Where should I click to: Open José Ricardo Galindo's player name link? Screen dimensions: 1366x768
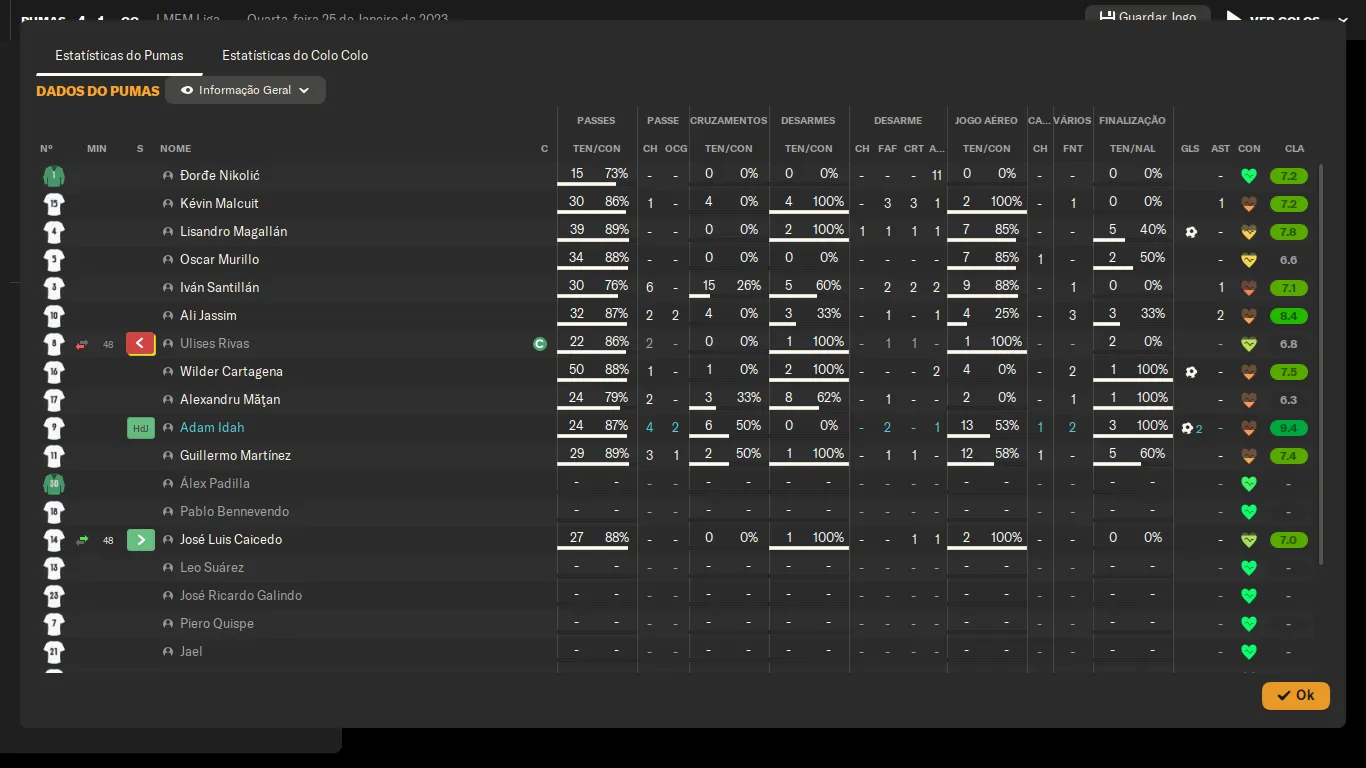(241, 596)
